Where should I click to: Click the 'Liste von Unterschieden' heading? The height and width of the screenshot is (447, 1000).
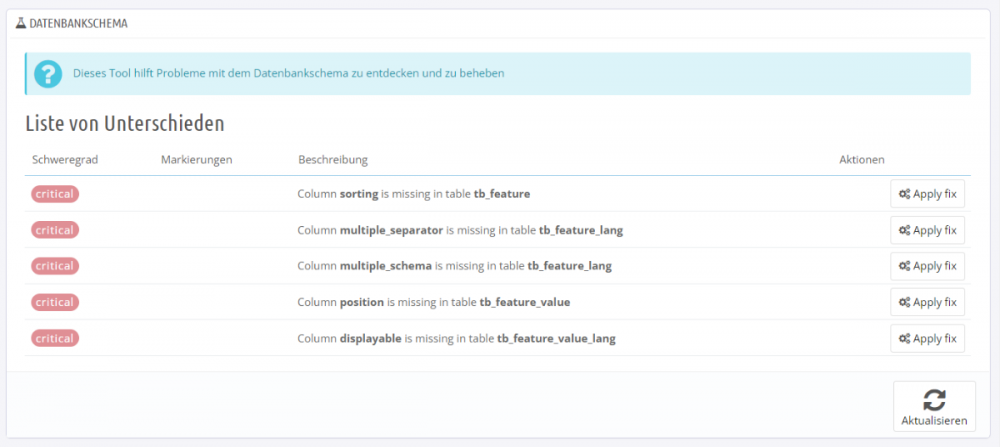click(x=124, y=124)
